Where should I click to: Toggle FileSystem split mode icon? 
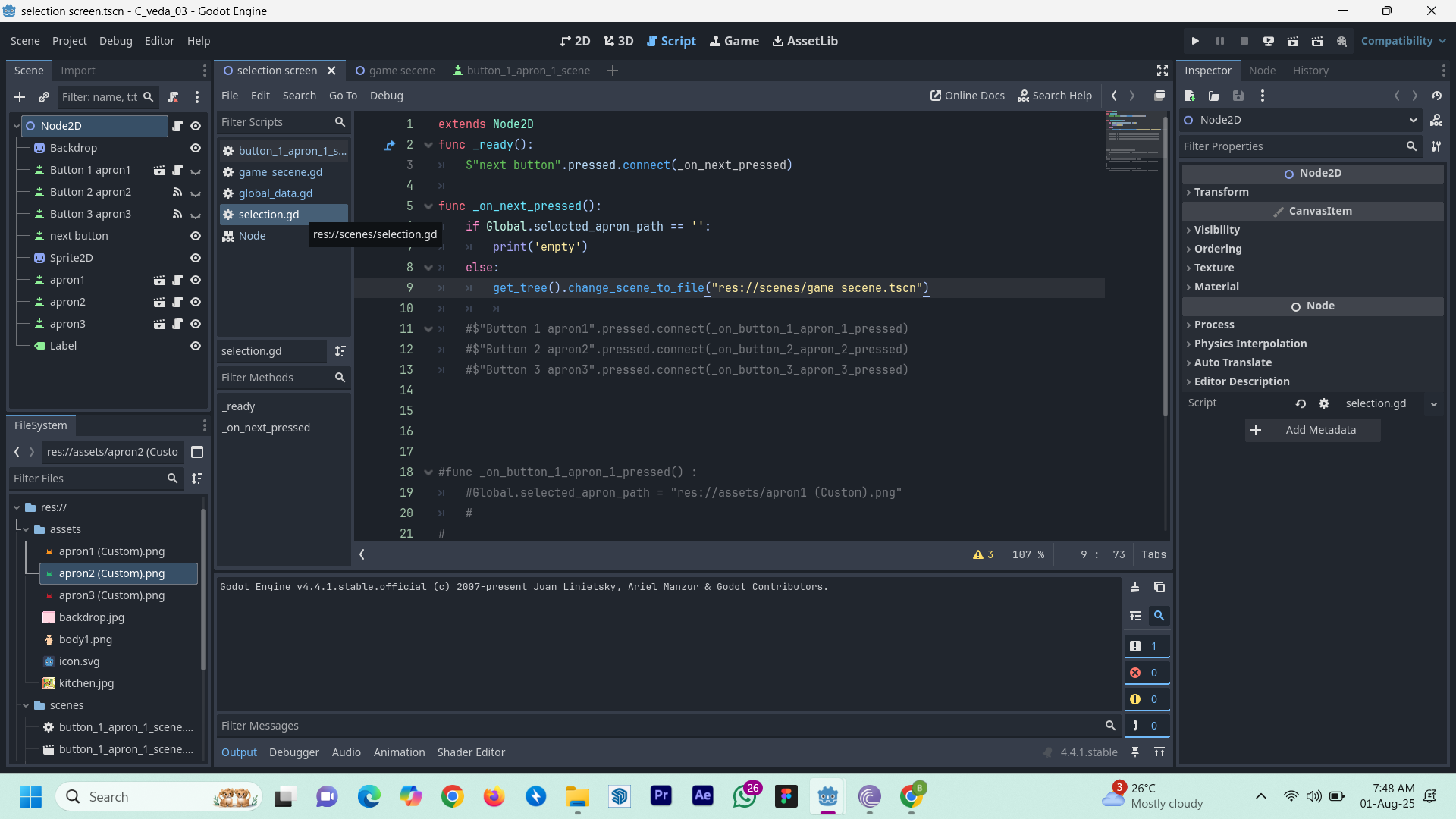(x=197, y=452)
